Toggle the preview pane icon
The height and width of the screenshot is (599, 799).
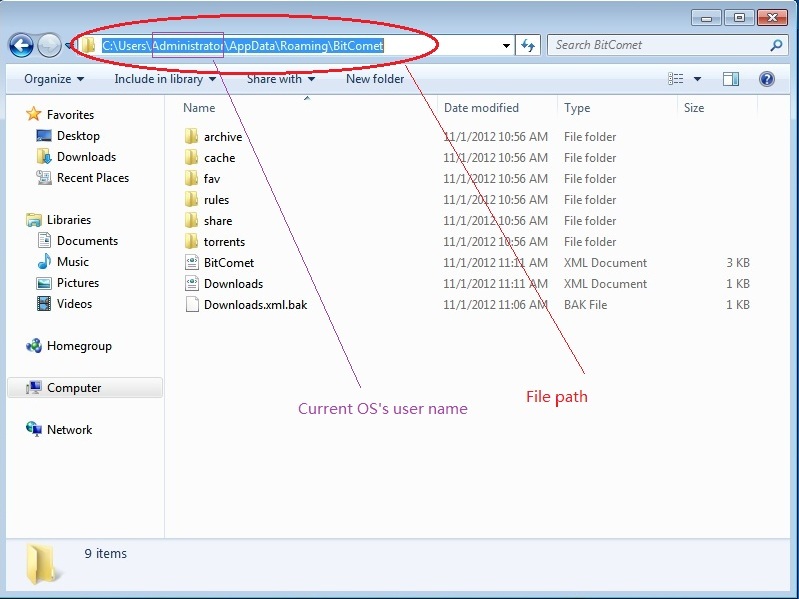coord(731,79)
